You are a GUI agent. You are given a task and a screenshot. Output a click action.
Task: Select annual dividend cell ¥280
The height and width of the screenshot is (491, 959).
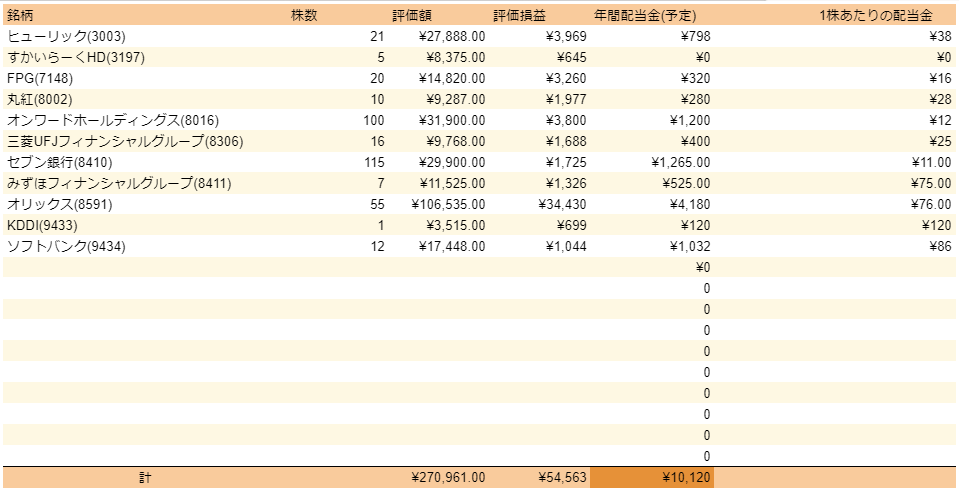point(695,99)
